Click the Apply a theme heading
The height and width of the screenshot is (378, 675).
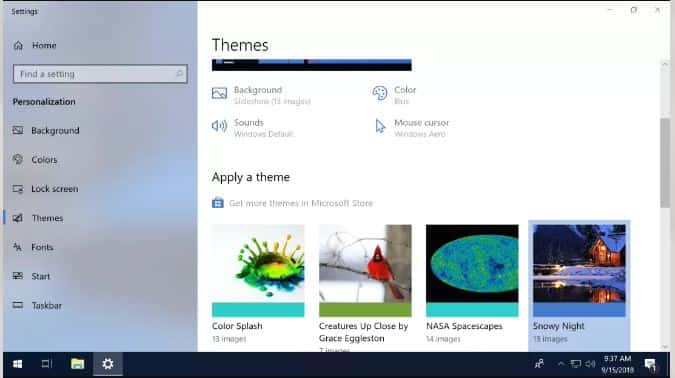[x=251, y=177]
